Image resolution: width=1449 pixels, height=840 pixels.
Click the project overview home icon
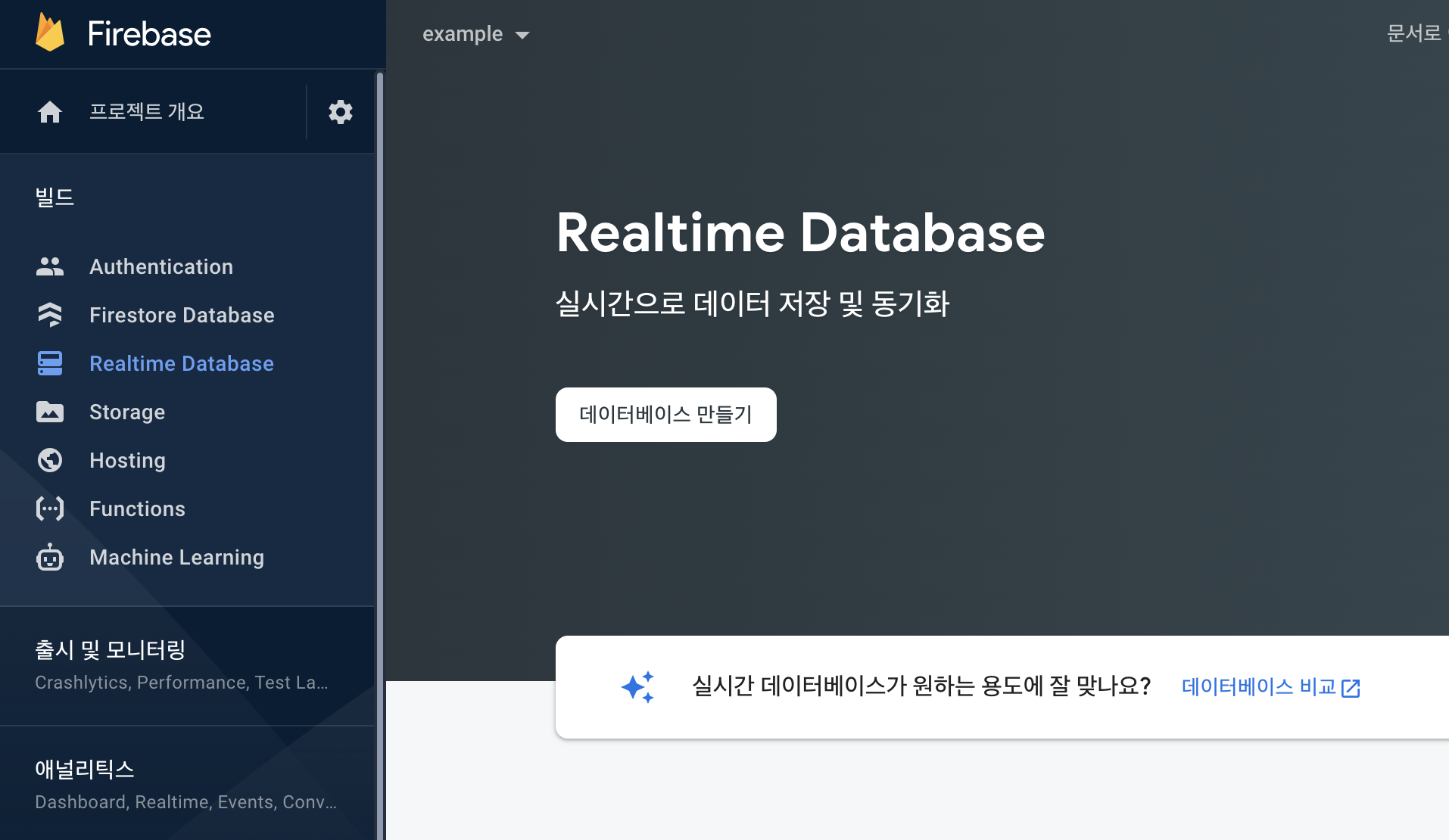click(50, 112)
